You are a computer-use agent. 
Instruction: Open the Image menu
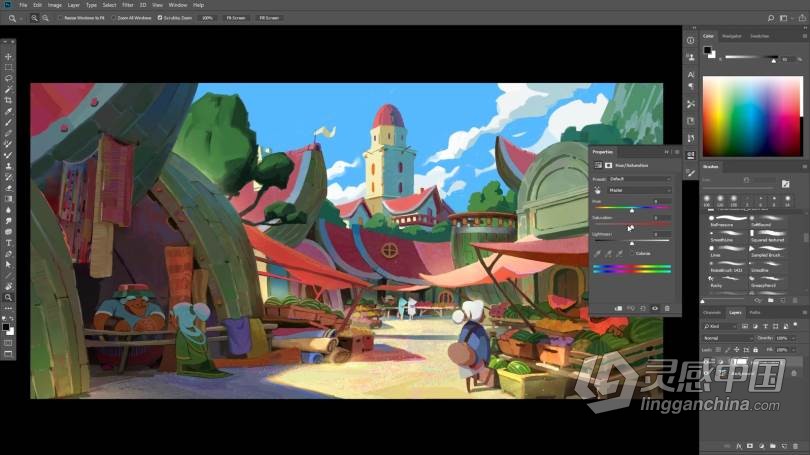click(x=54, y=5)
